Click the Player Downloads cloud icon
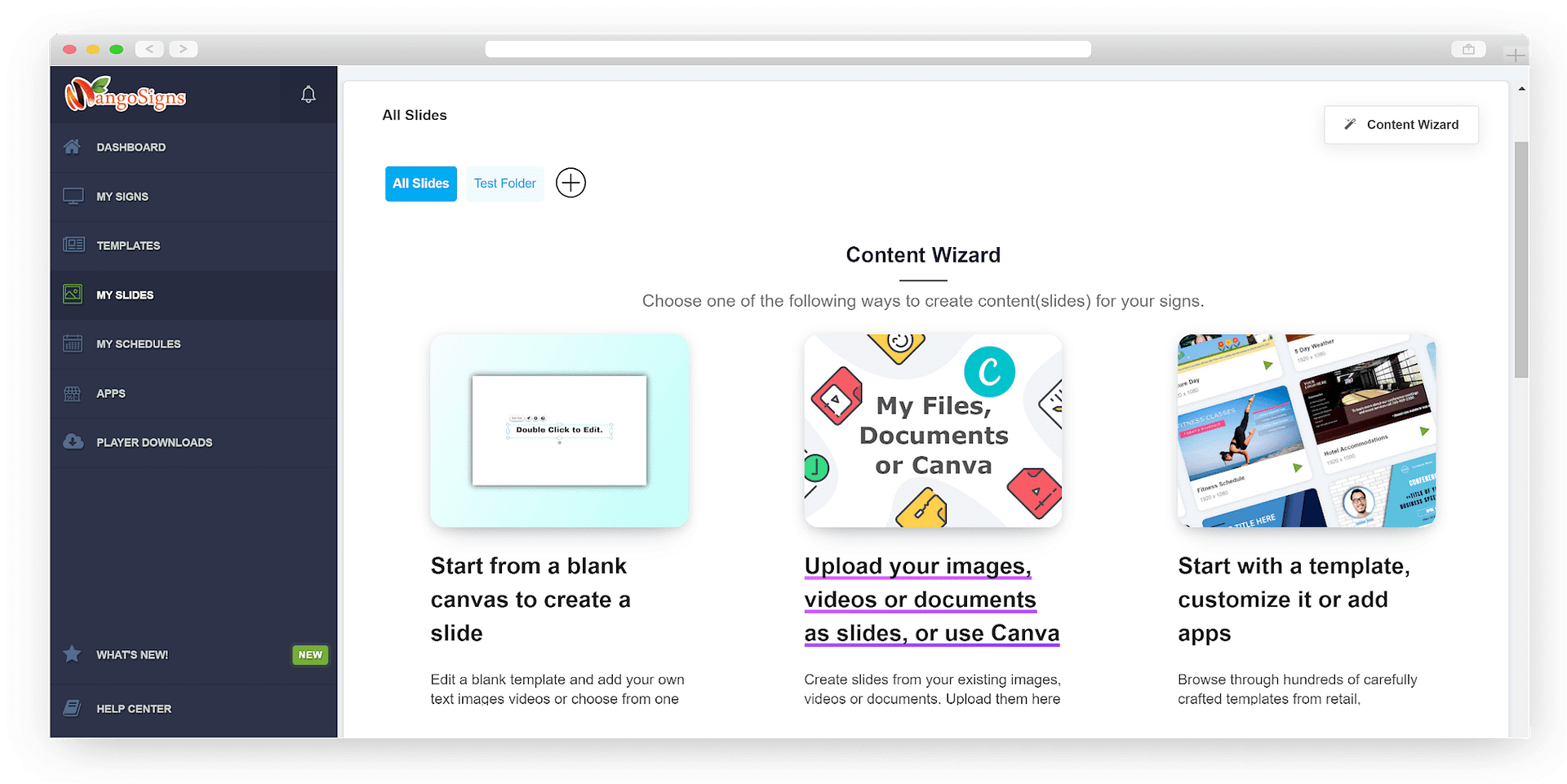The width and height of the screenshot is (1567, 784). [x=73, y=442]
